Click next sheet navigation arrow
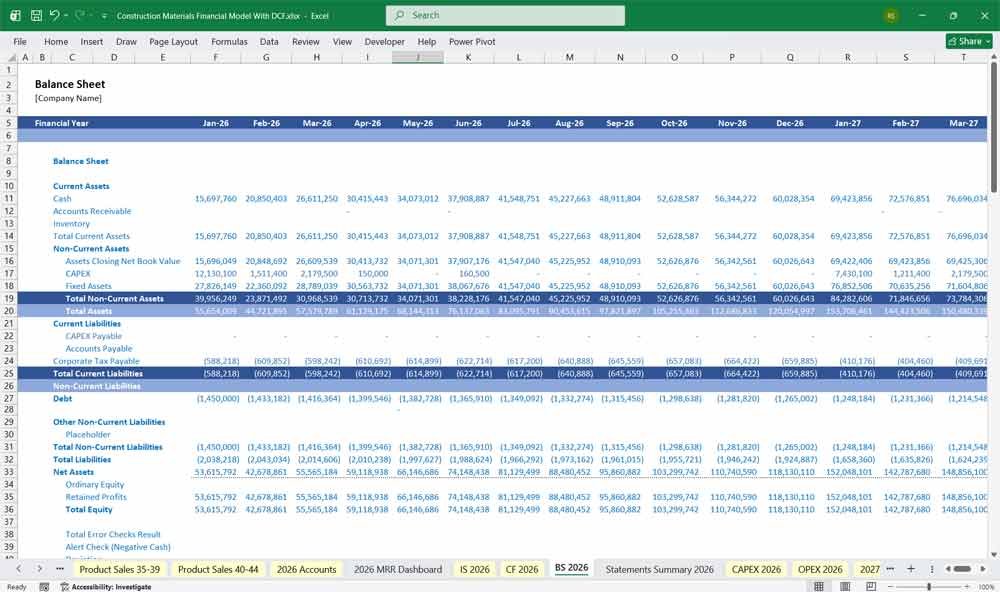The width and height of the screenshot is (1000, 592). [40, 568]
